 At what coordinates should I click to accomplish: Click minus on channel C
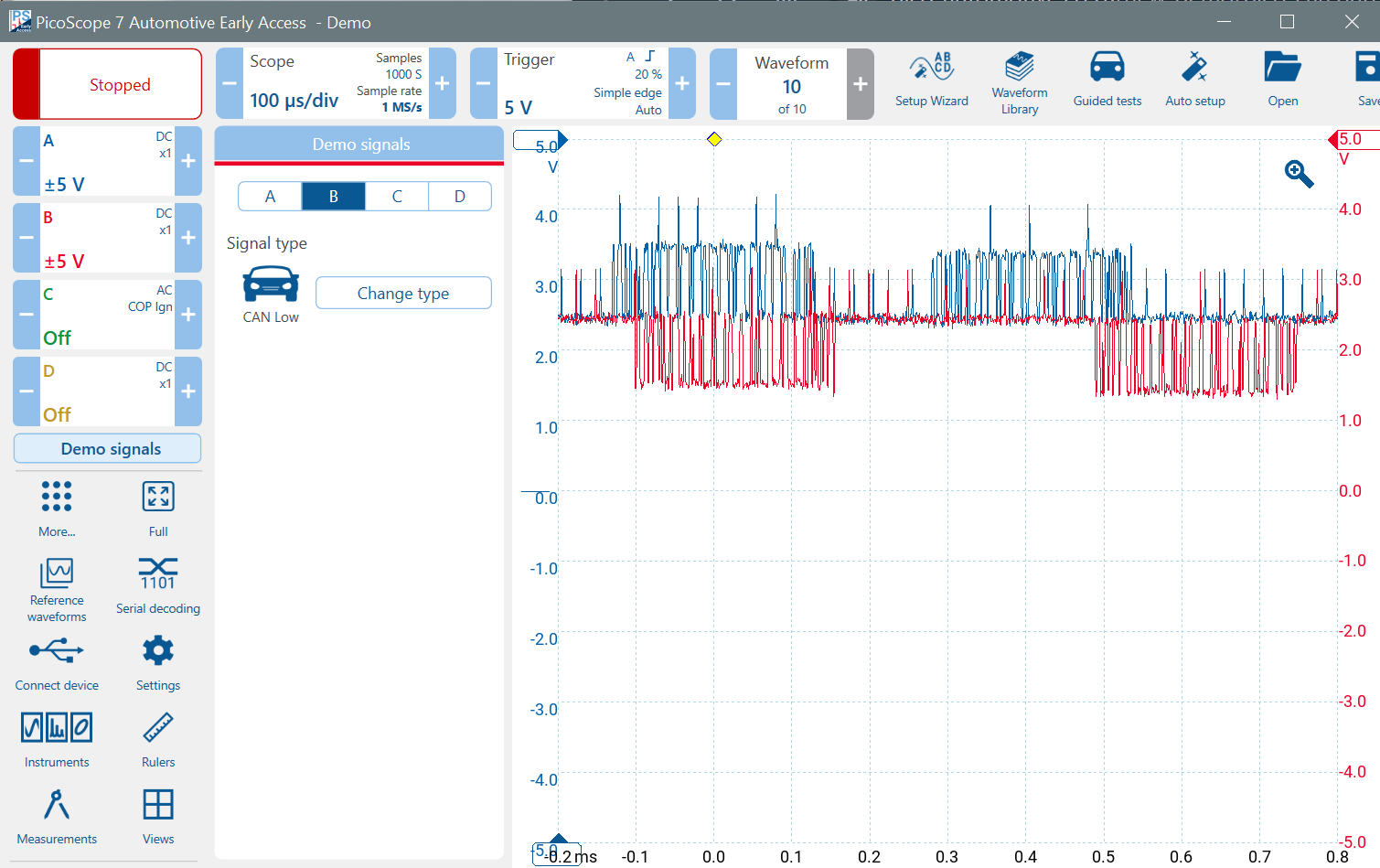pos(27,315)
